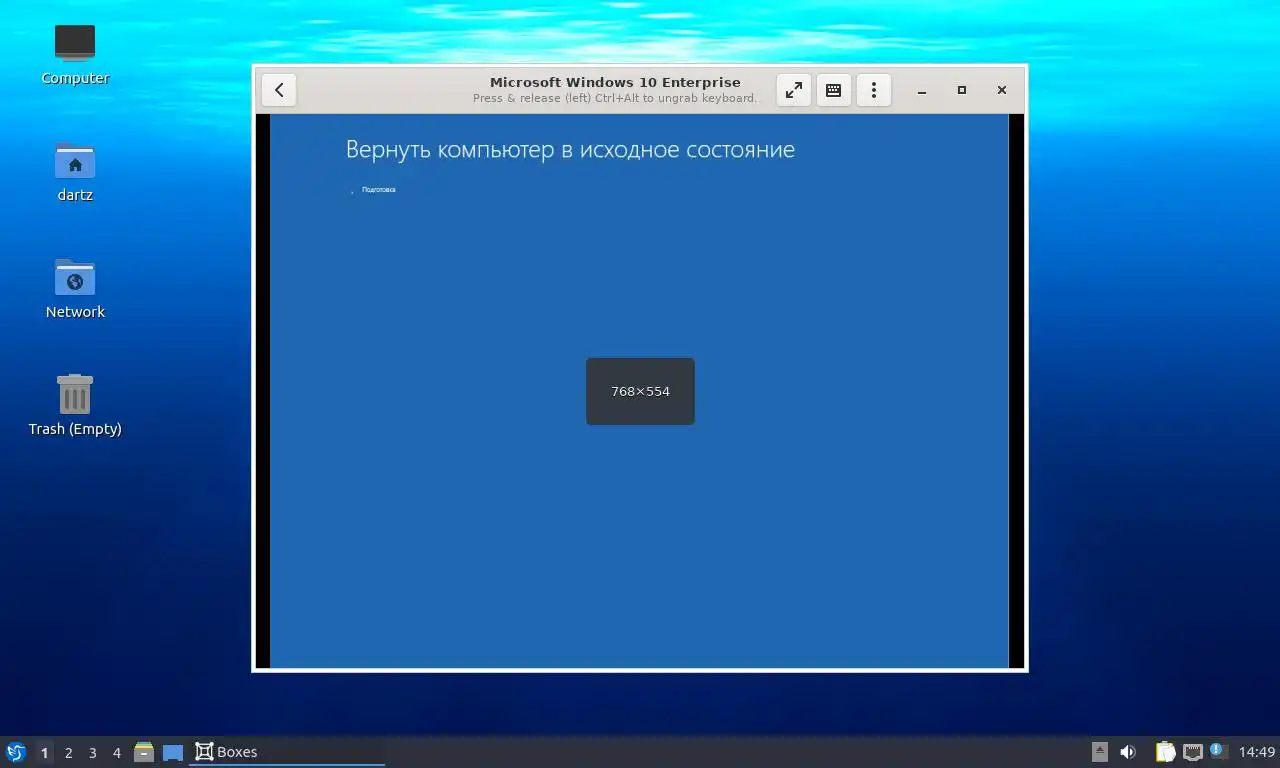Open the Computer desktop icon
Viewport: 1280px width, 768px height.
[x=75, y=54]
